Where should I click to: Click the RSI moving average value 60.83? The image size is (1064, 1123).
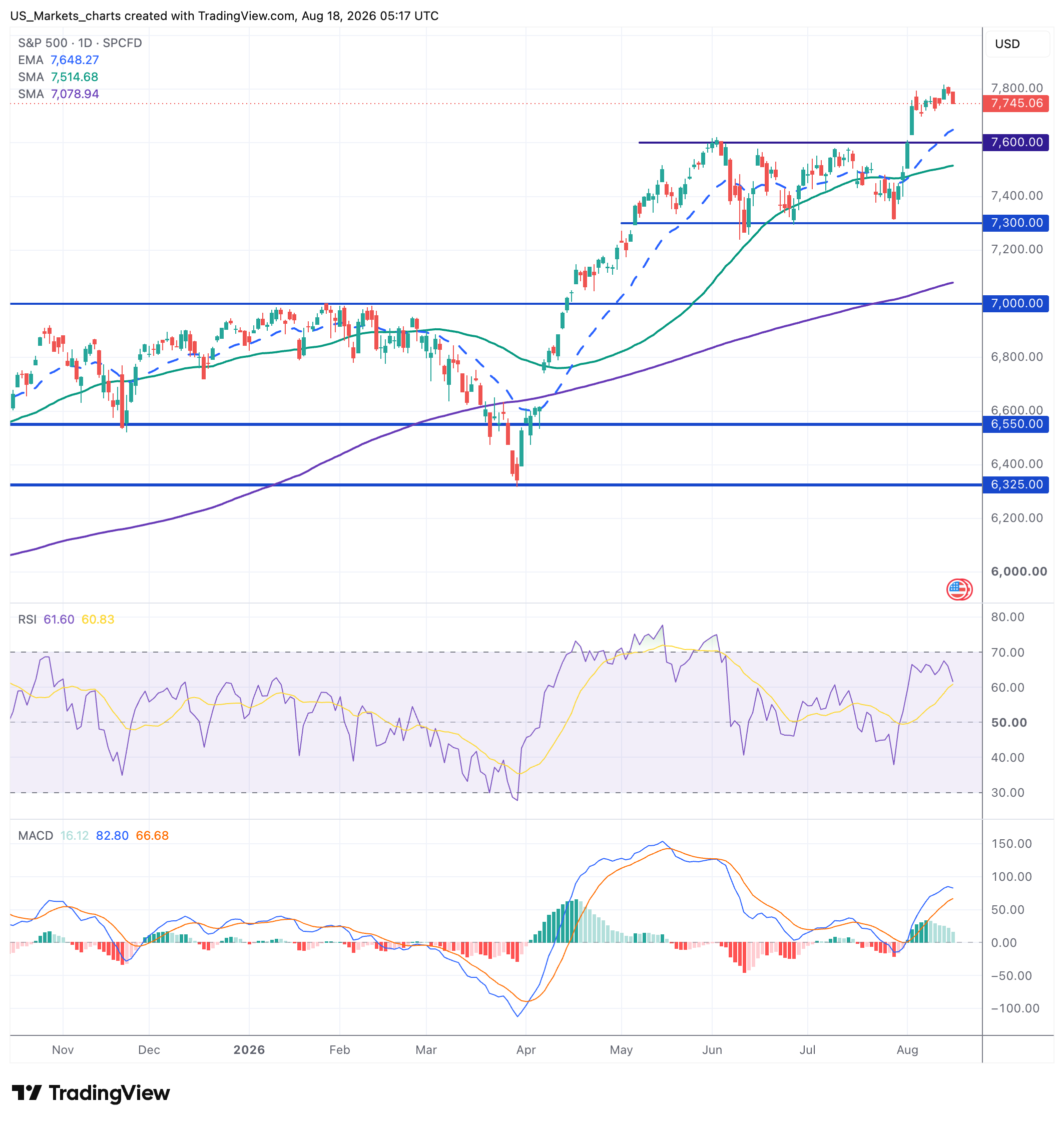(98, 620)
